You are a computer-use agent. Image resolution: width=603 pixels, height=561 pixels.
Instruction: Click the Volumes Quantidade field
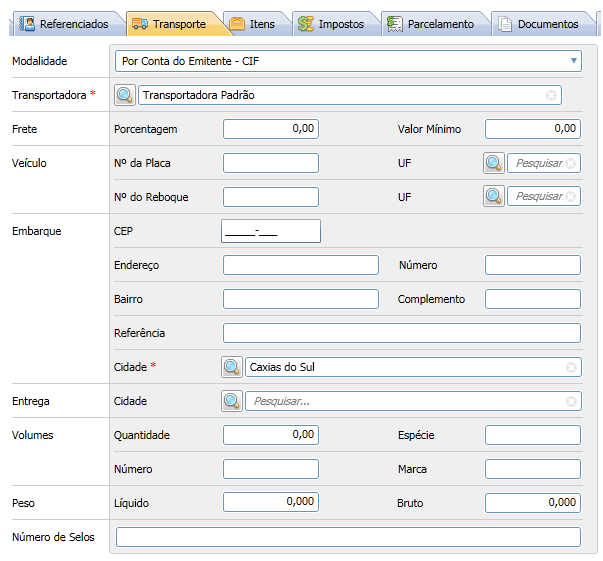(x=271, y=435)
